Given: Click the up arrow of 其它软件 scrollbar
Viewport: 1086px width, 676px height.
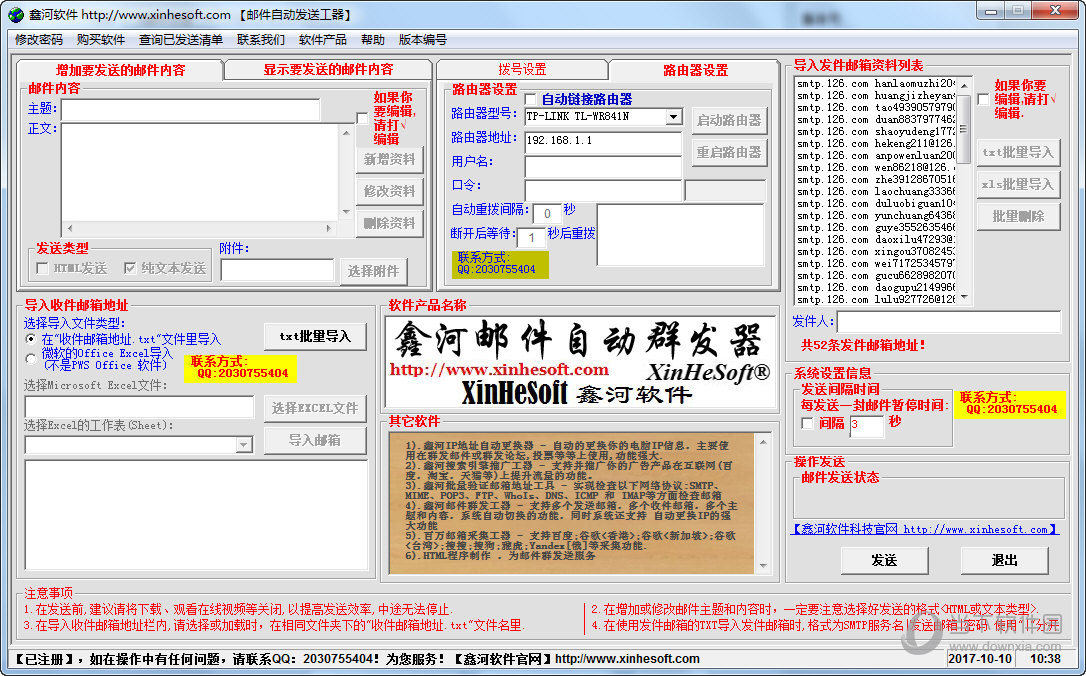Looking at the screenshot, I should point(763,441).
